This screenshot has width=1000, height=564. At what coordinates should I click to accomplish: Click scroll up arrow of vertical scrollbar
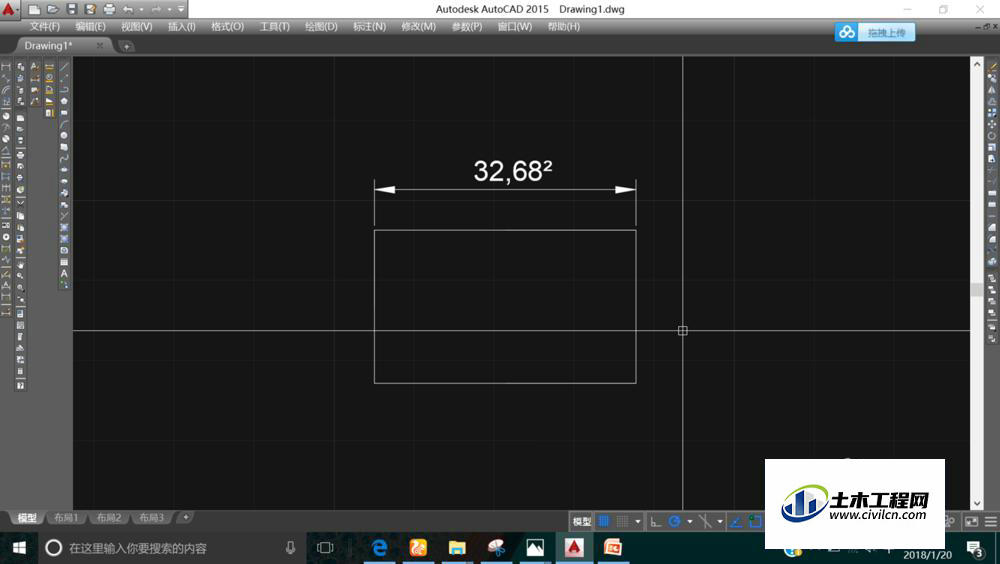pos(976,64)
